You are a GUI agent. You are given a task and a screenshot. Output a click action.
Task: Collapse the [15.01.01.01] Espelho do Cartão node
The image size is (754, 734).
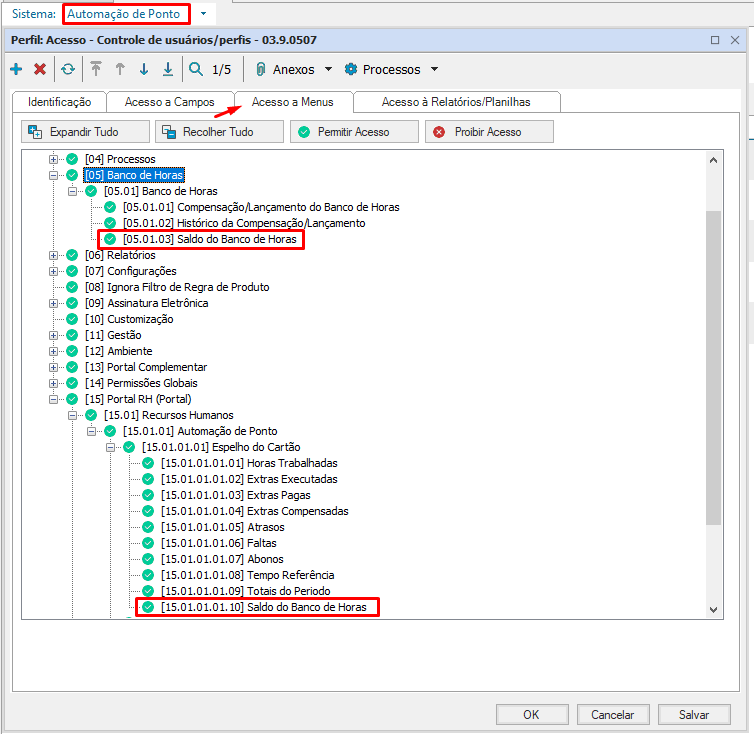coord(110,447)
